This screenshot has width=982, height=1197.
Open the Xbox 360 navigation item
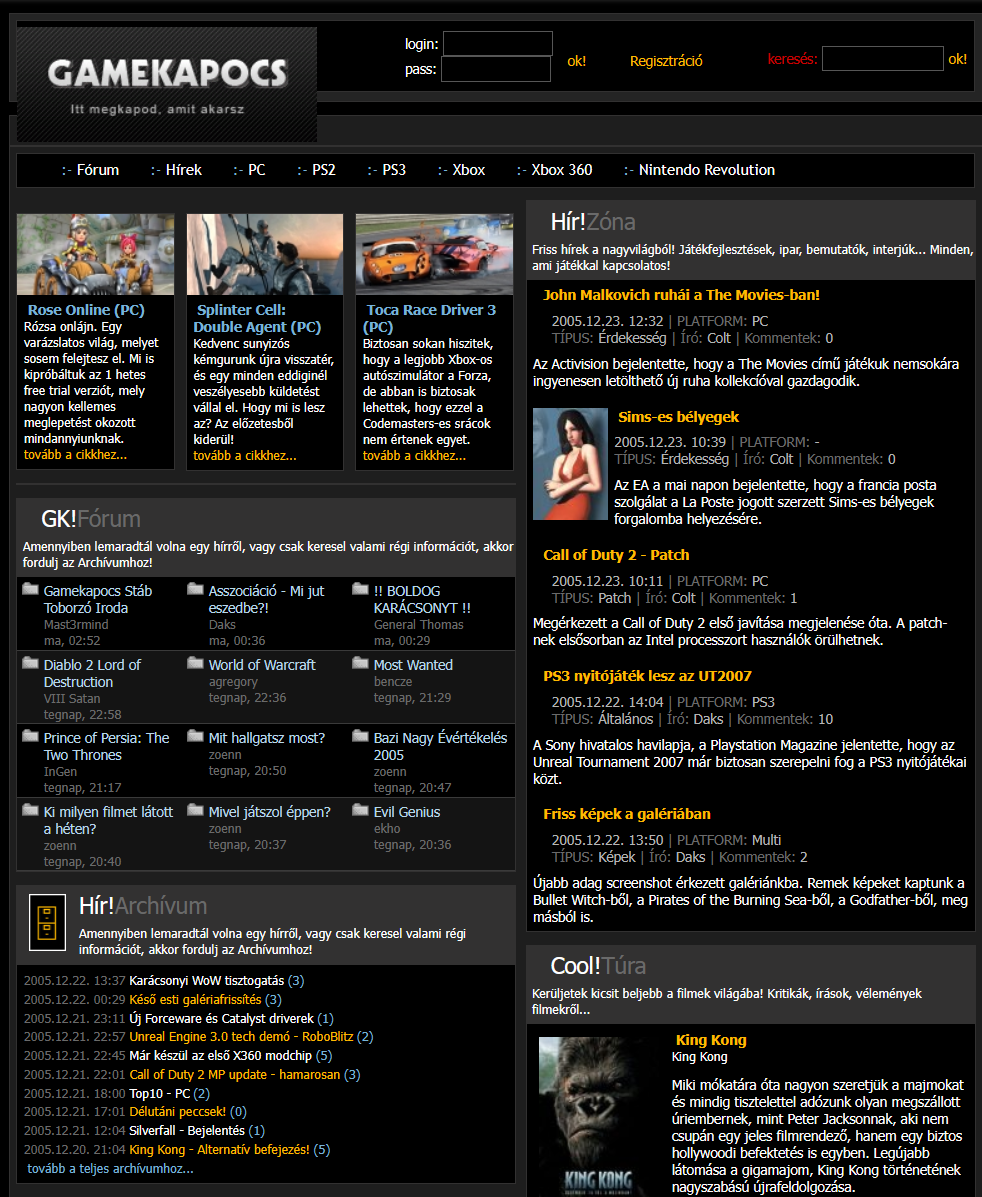tap(562, 170)
